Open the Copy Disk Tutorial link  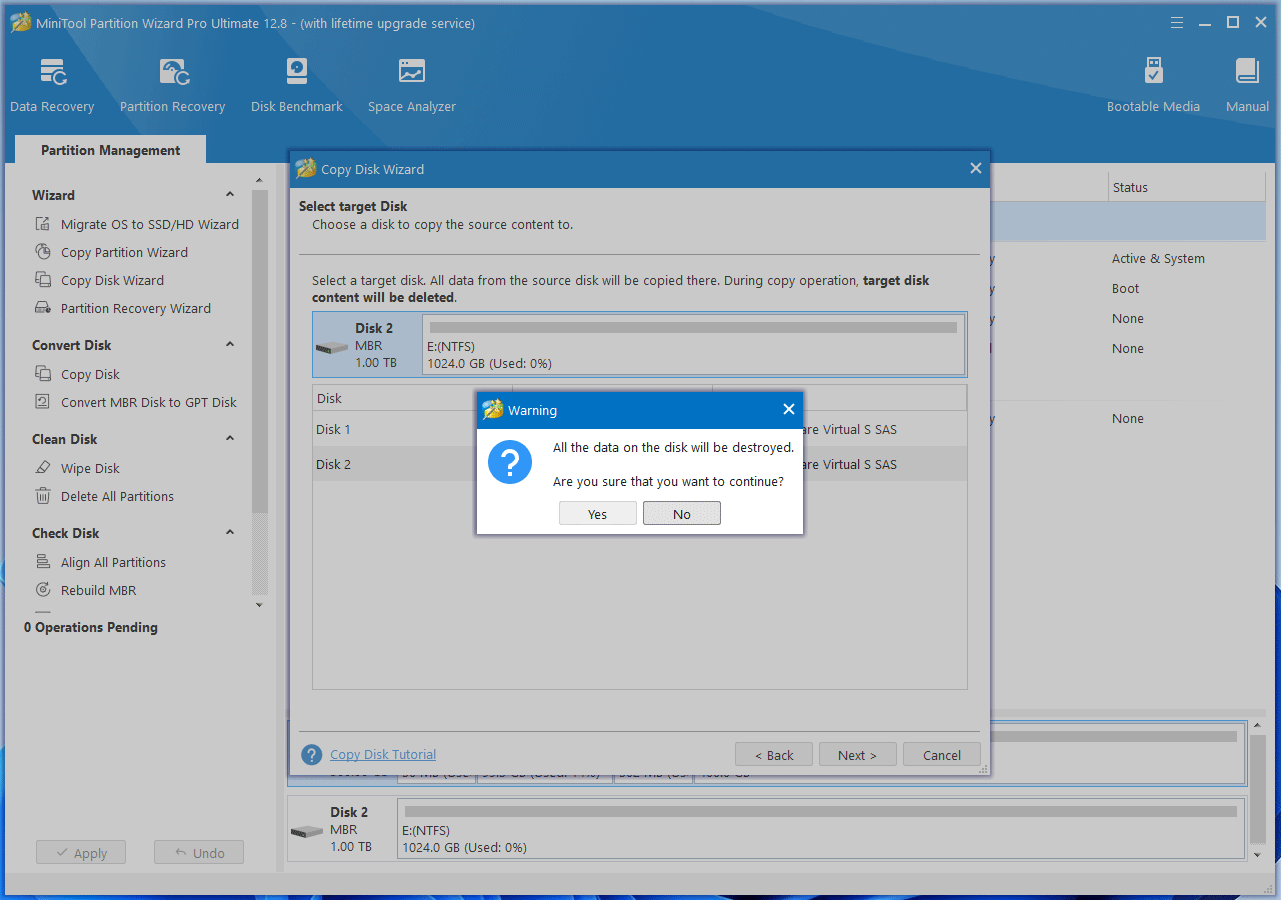tap(383, 755)
